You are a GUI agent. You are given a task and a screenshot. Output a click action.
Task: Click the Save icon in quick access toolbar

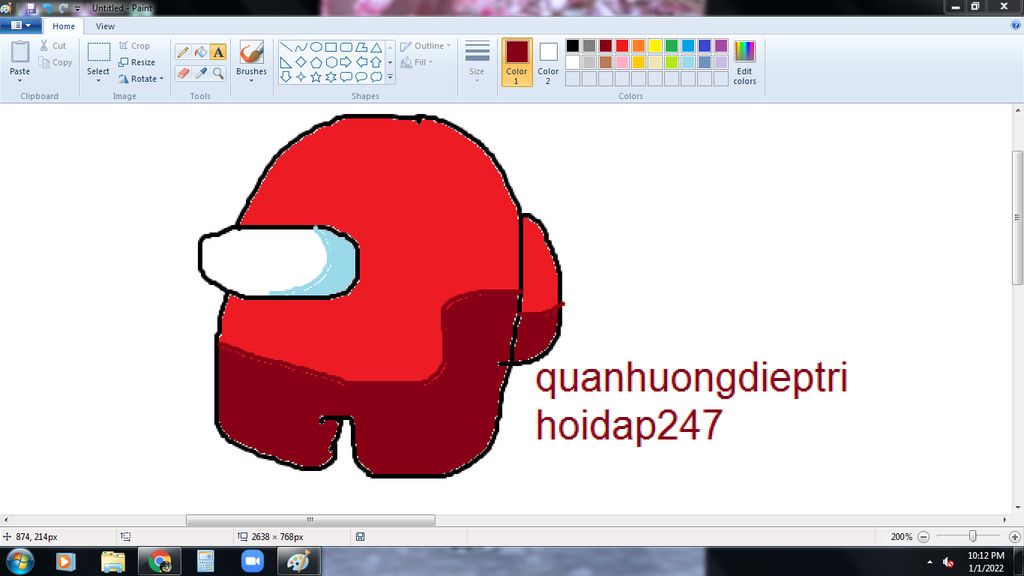tap(31, 8)
